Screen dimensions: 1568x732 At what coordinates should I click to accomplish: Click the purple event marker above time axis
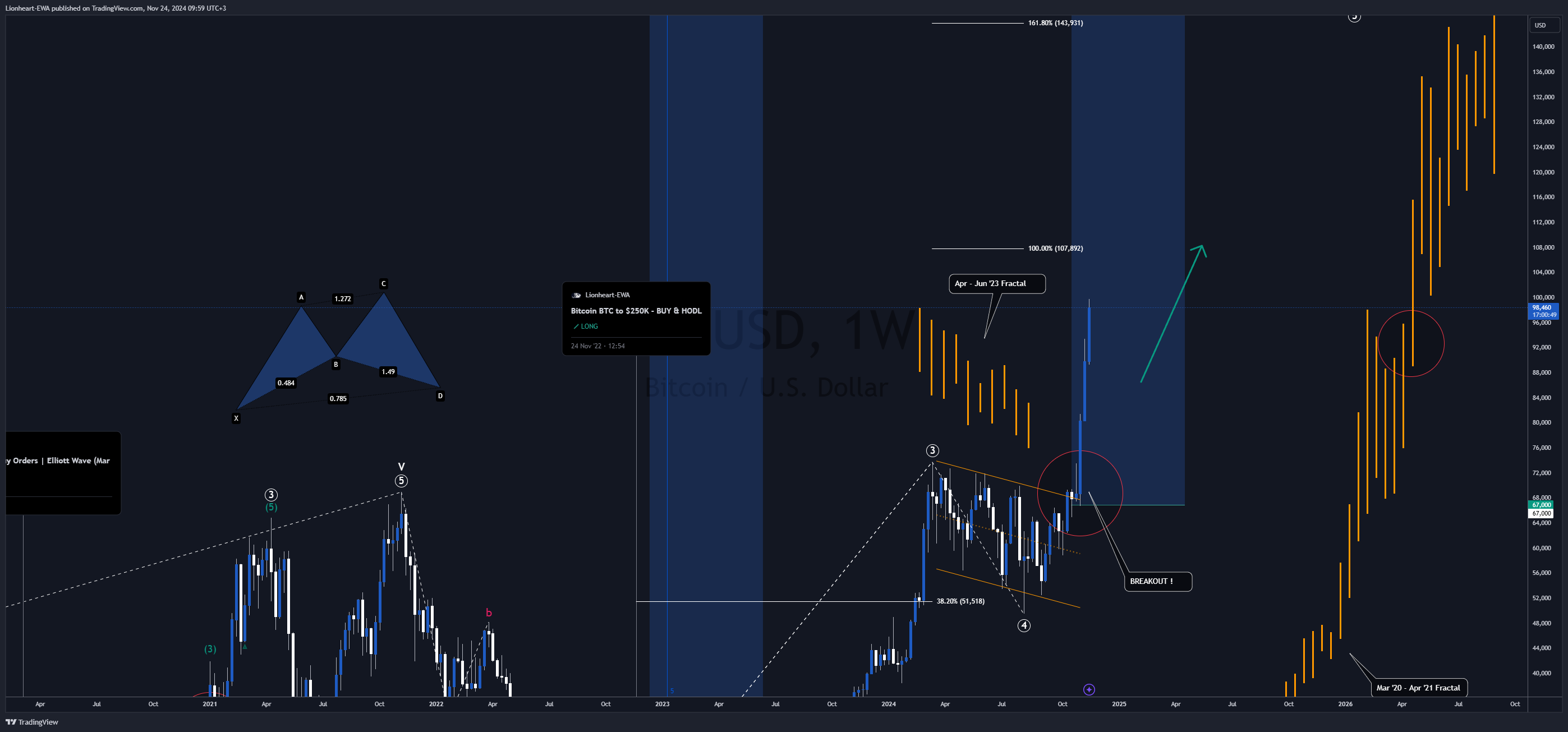tap(1089, 689)
